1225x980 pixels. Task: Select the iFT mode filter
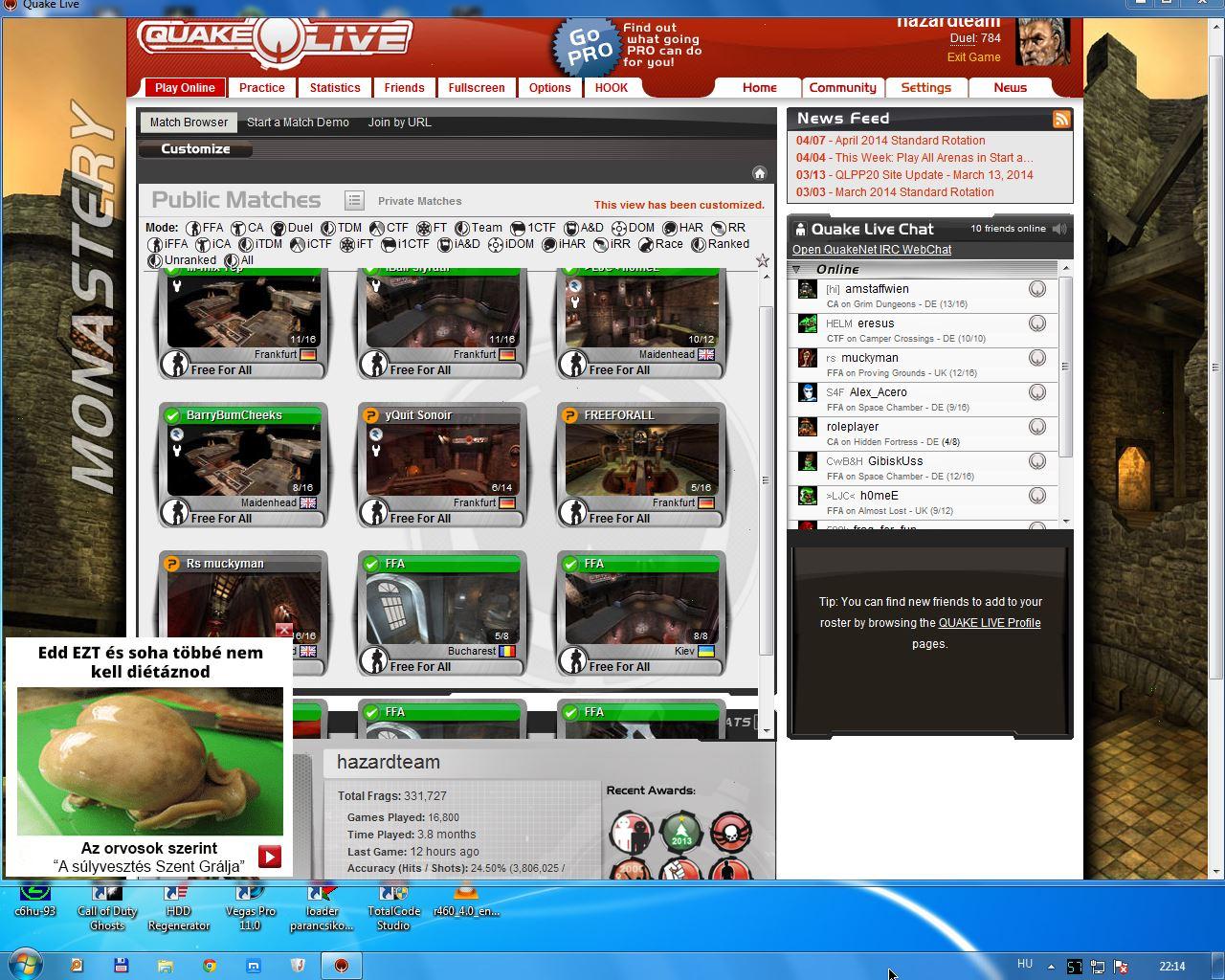356,244
